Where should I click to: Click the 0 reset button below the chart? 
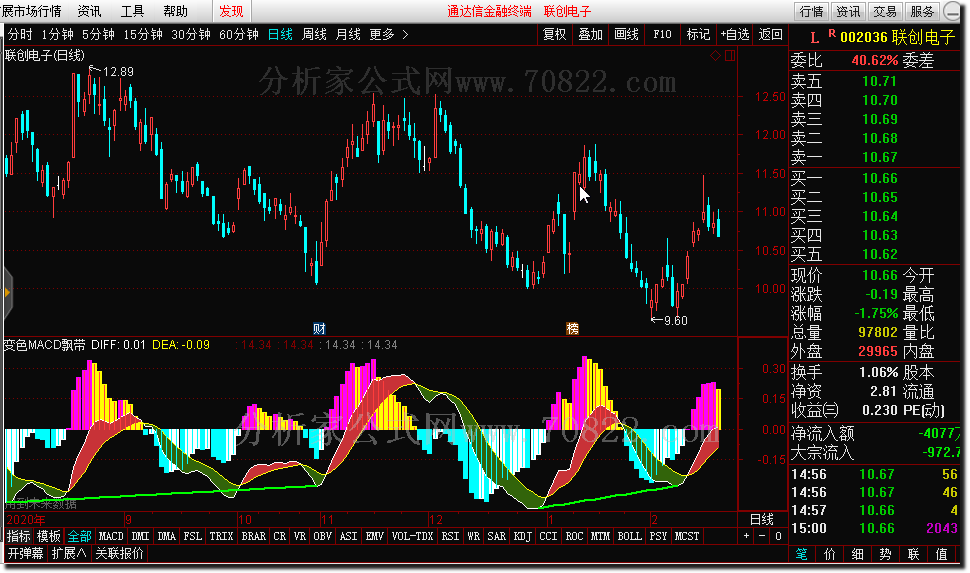778,536
